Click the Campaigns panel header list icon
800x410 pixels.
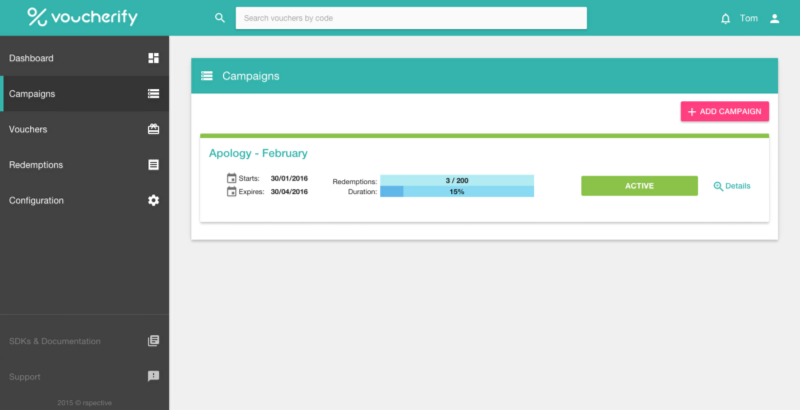point(207,76)
